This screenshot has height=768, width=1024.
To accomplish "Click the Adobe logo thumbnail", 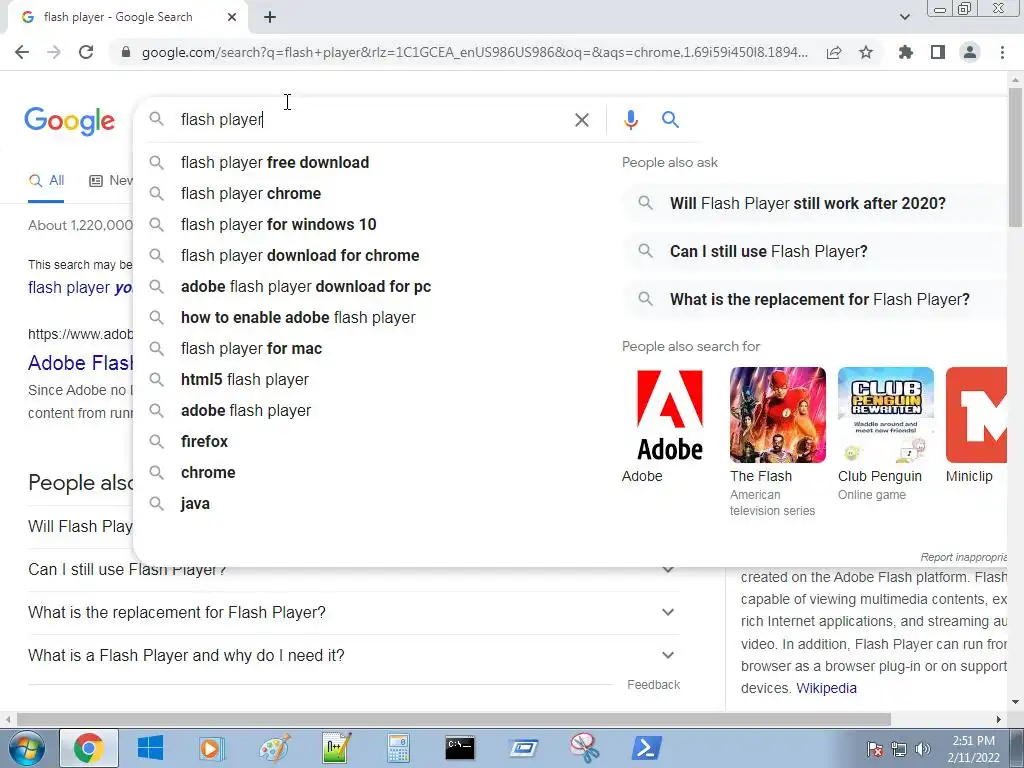I will (x=669, y=415).
